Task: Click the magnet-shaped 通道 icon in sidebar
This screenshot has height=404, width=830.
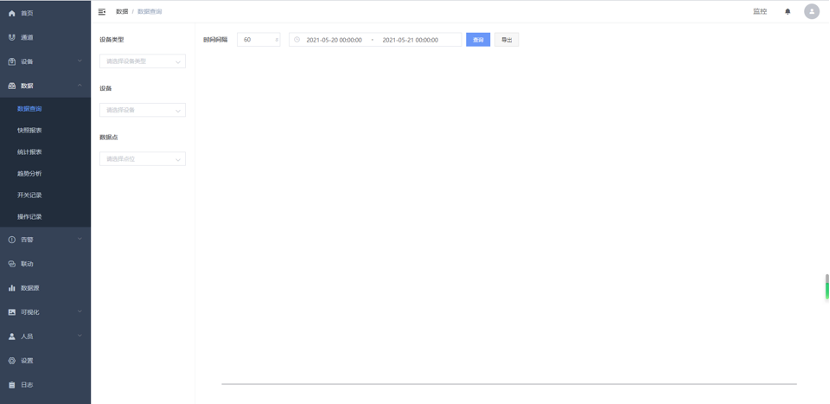Action: coord(12,38)
